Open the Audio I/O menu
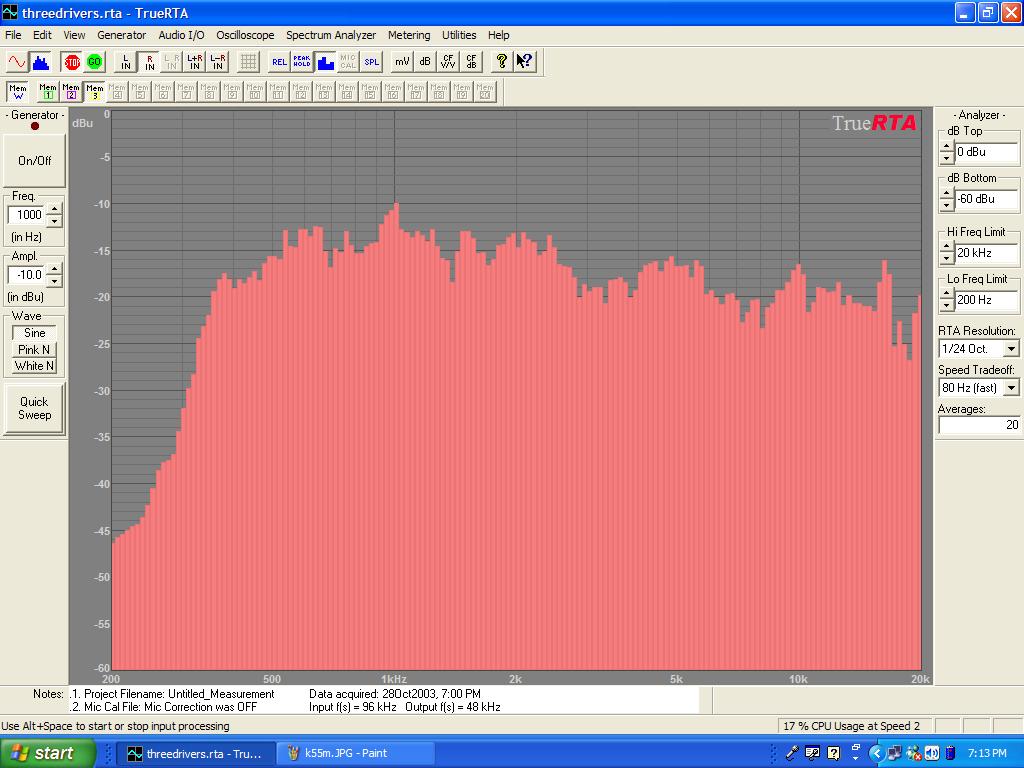Screen dimensions: 1024x768 [x=181, y=35]
